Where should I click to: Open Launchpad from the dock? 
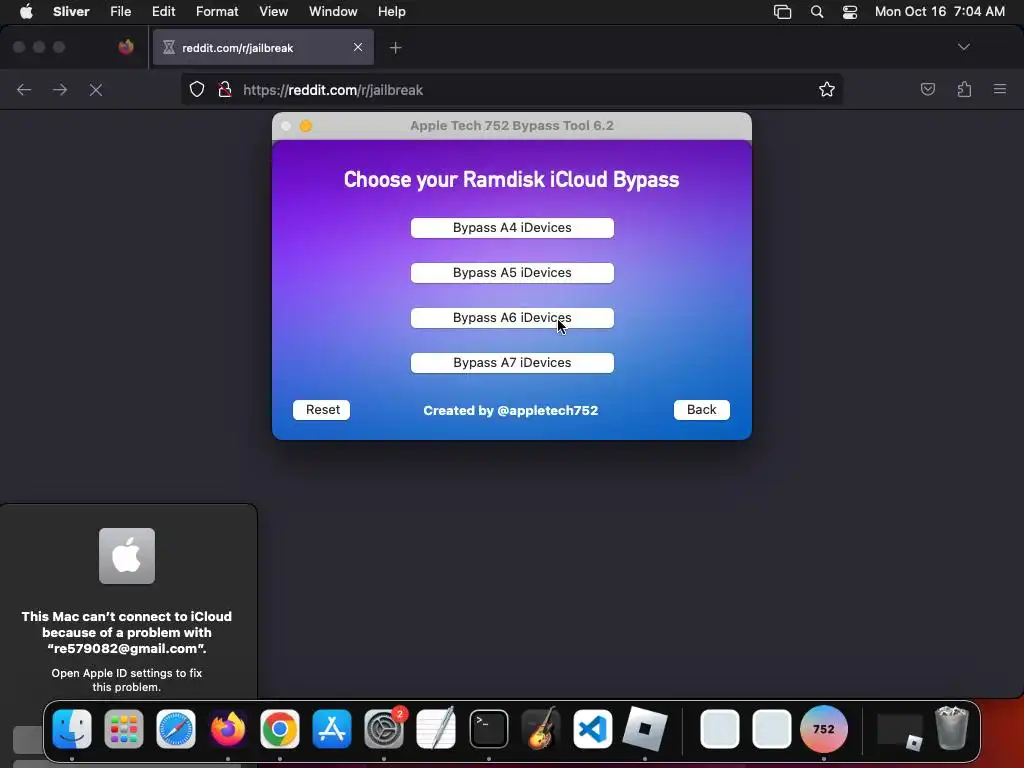[x=123, y=729]
